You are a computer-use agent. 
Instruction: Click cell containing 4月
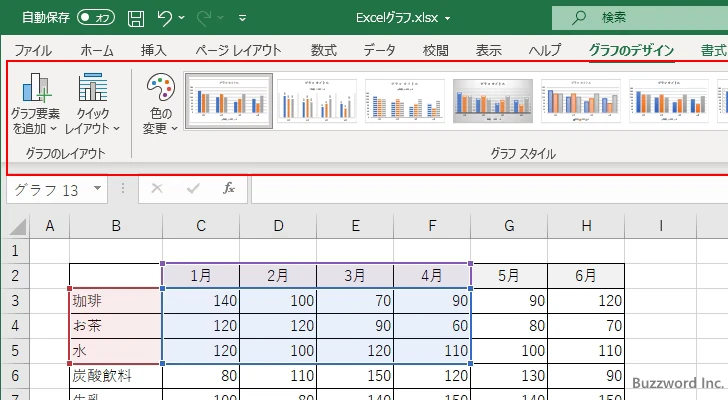pyautogui.click(x=432, y=276)
